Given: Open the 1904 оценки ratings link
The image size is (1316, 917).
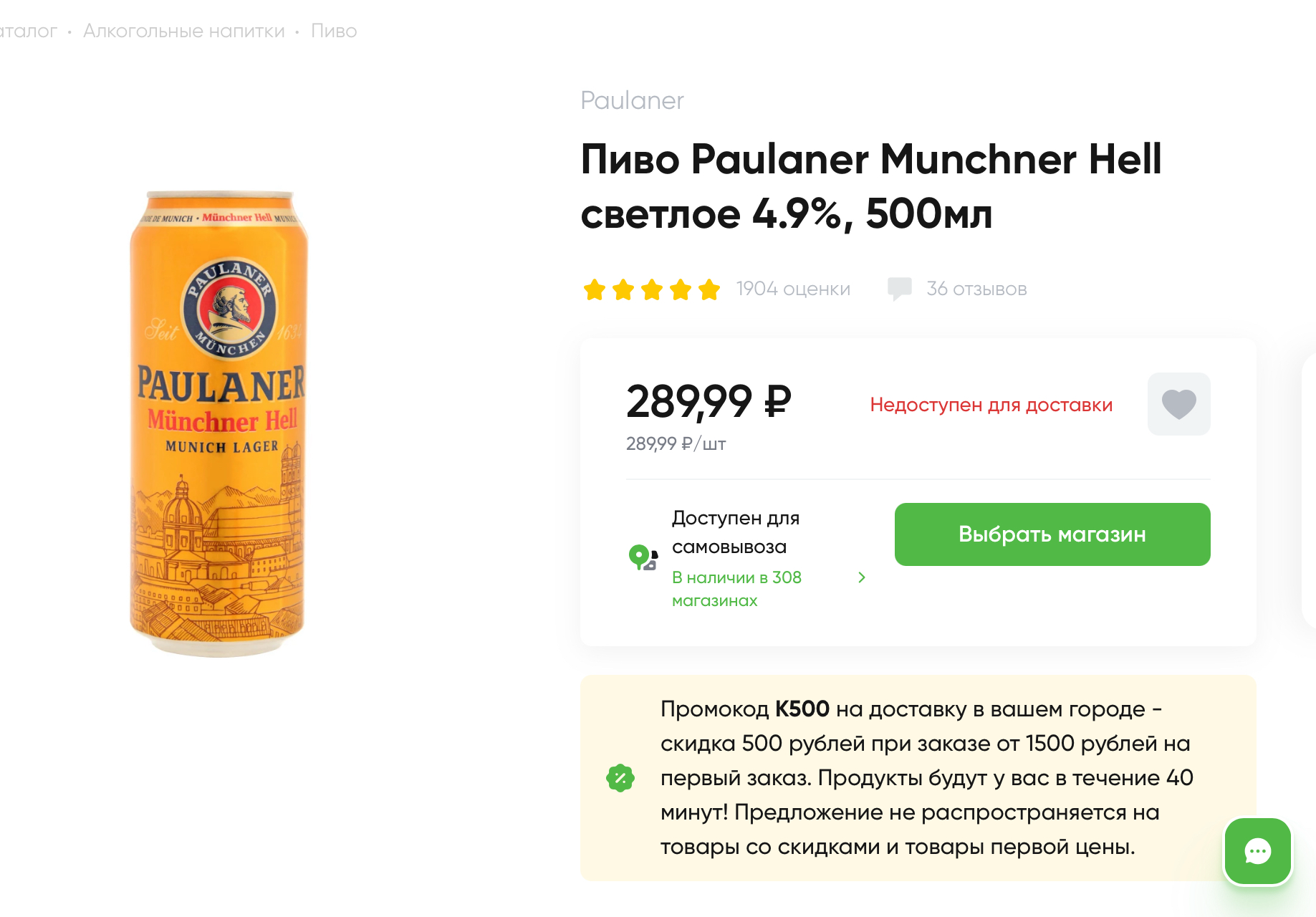Looking at the screenshot, I should [793, 289].
